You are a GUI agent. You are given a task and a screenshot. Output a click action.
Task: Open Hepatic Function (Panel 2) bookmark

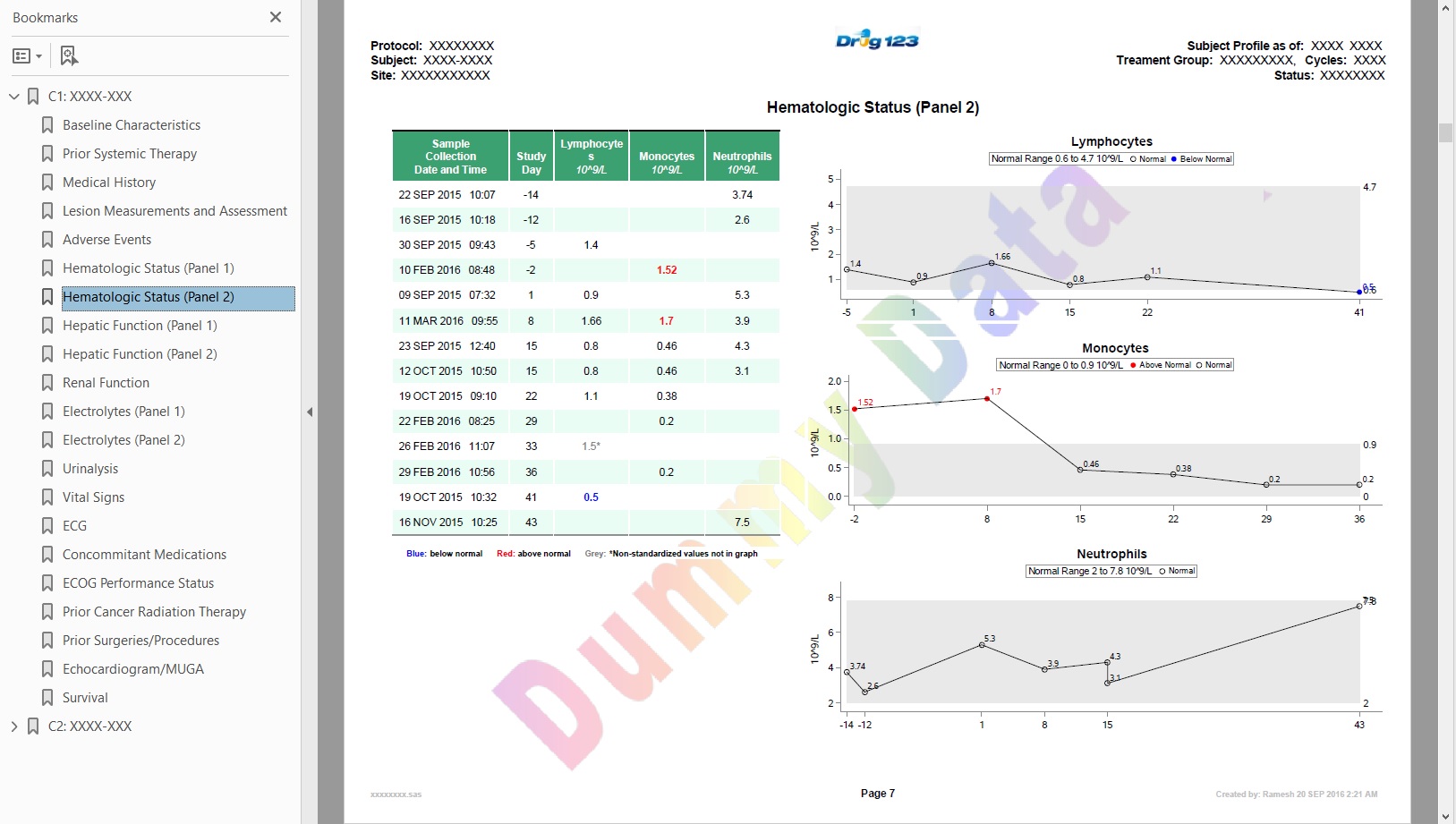pyautogui.click(x=140, y=354)
